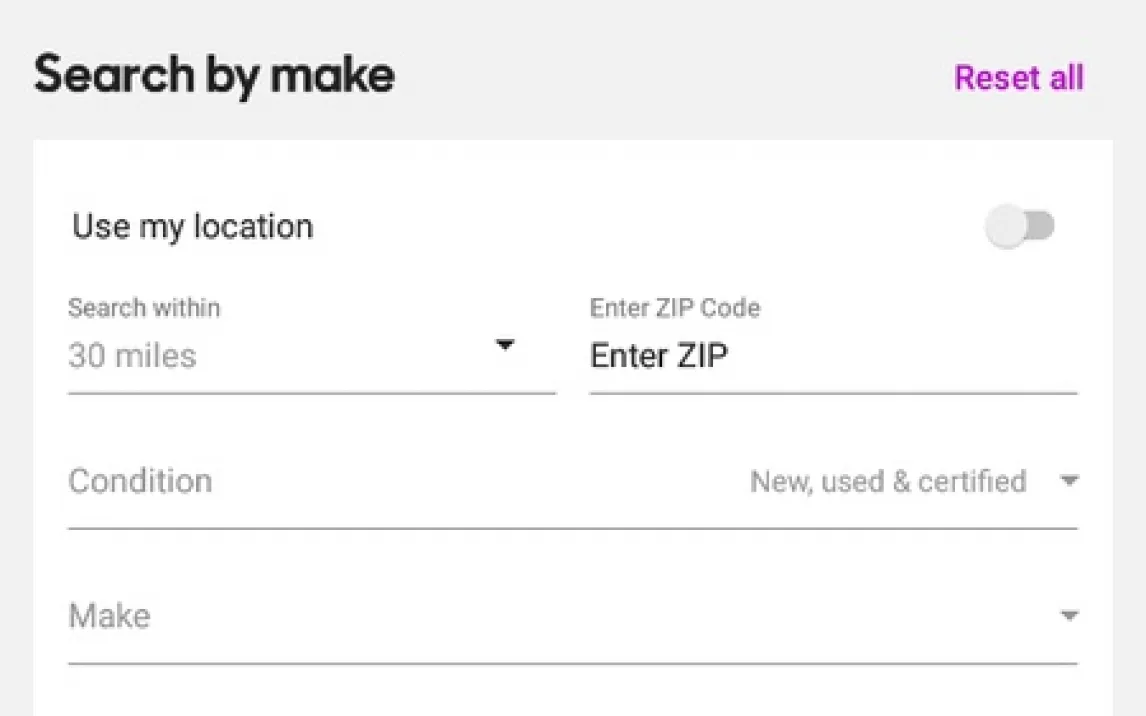Click the Reset all link

pos(1018,78)
